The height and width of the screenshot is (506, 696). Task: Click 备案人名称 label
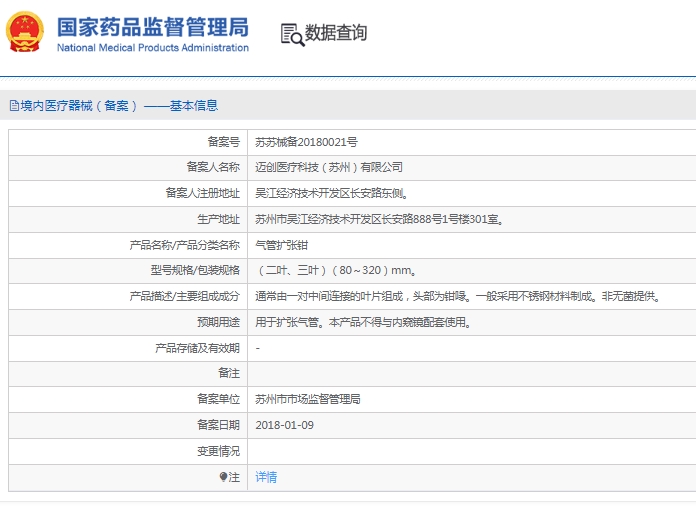pyautogui.click(x=213, y=167)
